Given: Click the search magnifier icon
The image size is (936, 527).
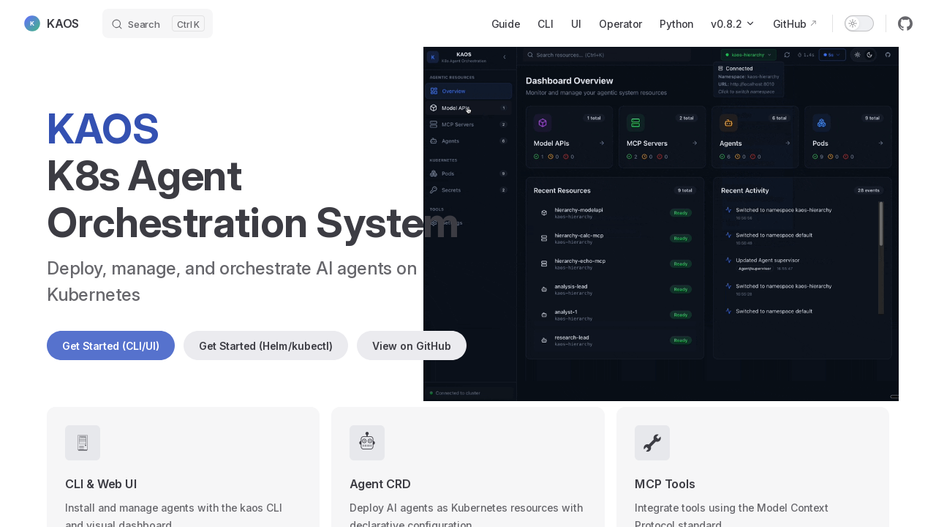Looking at the screenshot, I should [117, 24].
